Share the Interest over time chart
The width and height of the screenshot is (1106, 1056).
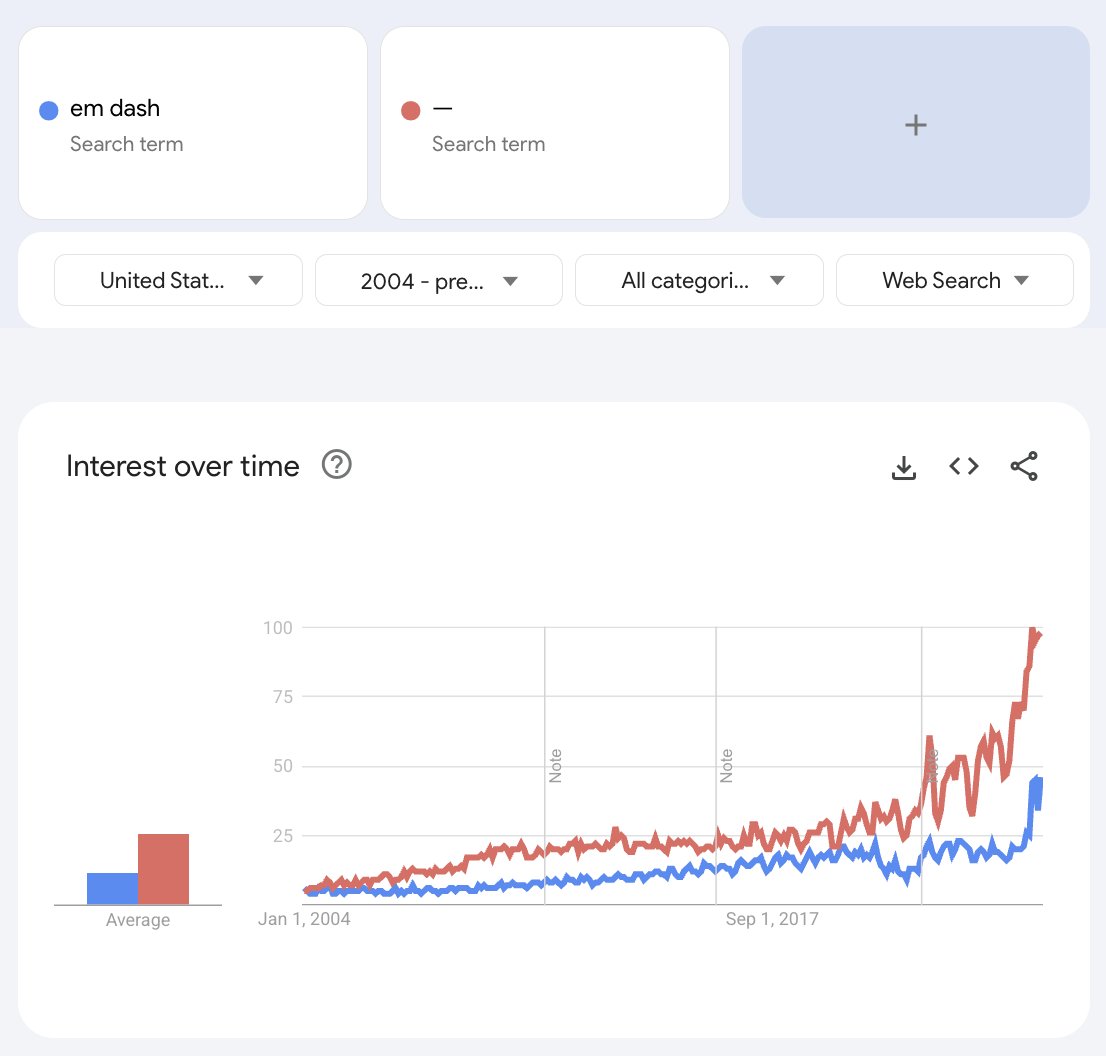tap(1024, 466)
